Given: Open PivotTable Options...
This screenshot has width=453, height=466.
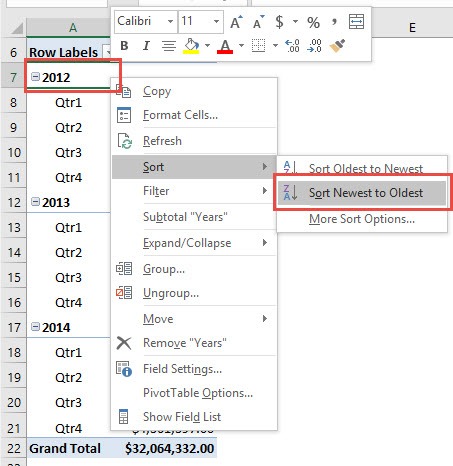Looking at the screenshot, I should point(194,393).
